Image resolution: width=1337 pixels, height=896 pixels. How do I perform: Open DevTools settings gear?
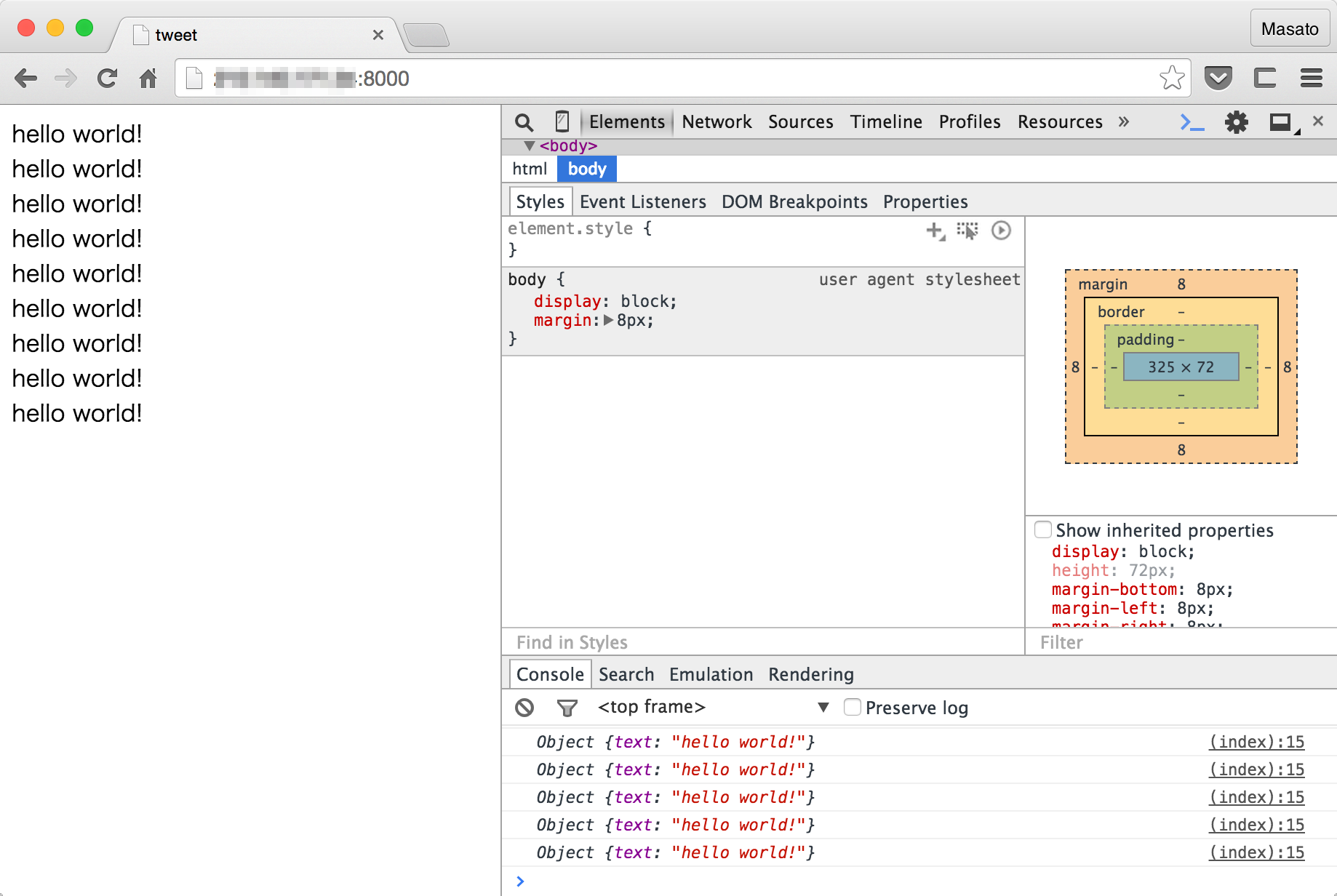tap(1237, 122)
